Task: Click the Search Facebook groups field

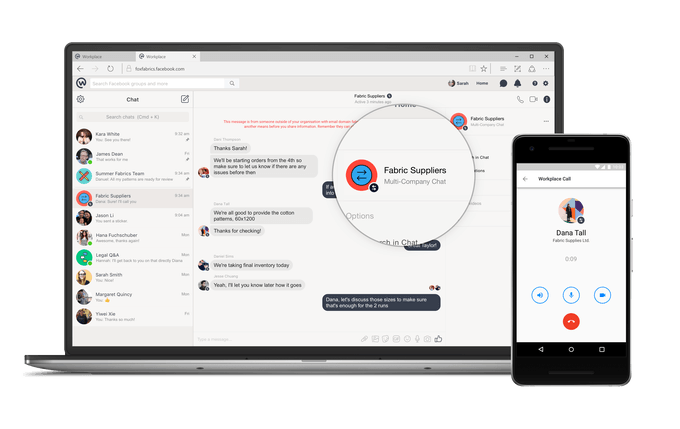Action: coord(158,83)
